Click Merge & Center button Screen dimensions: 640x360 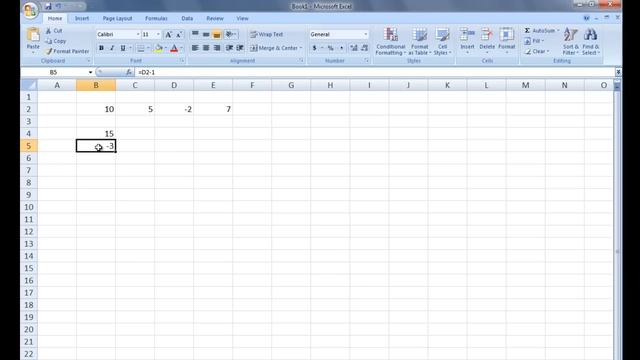point(274,48)
